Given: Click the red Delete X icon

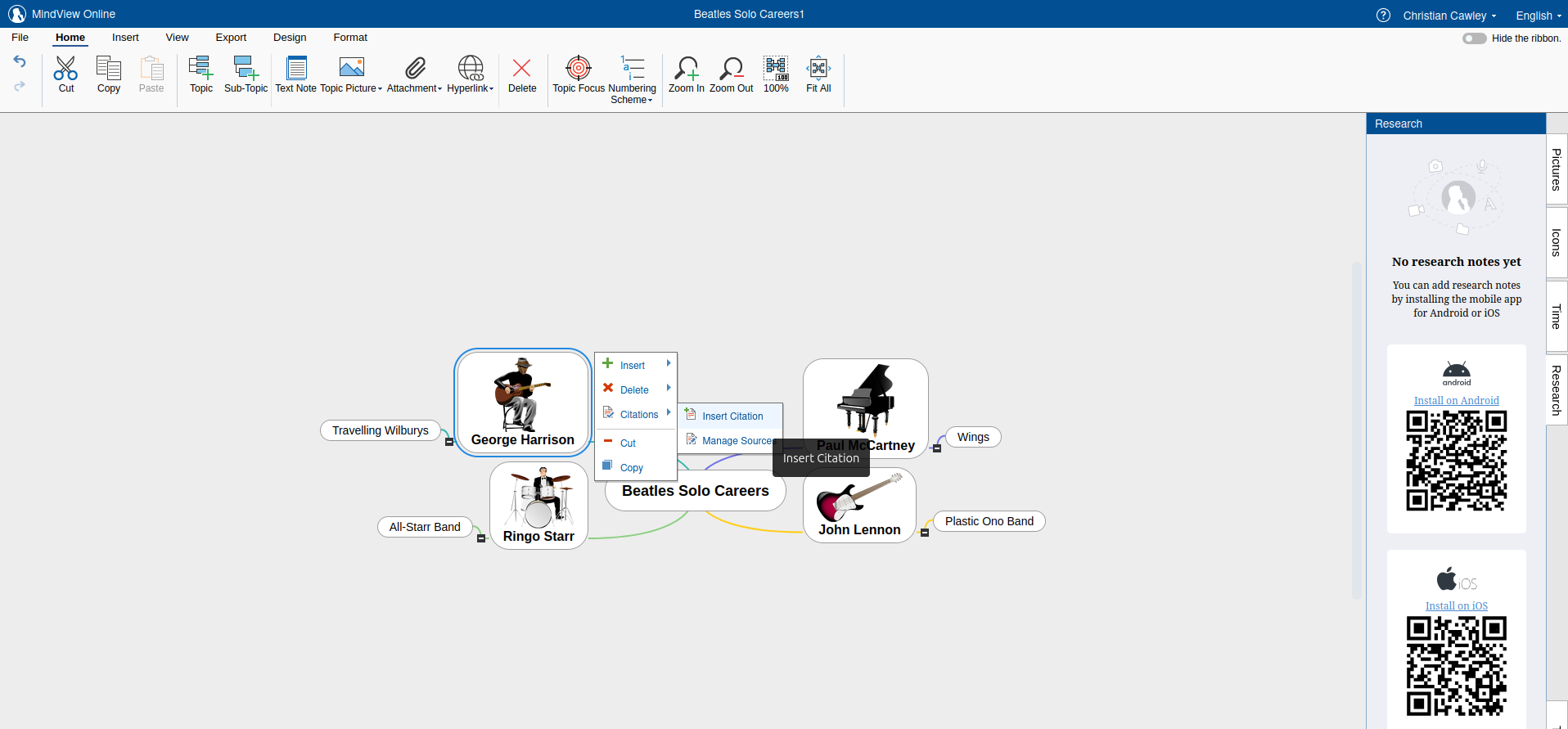Looking at the screenshot, I should [x=521, y=68].
